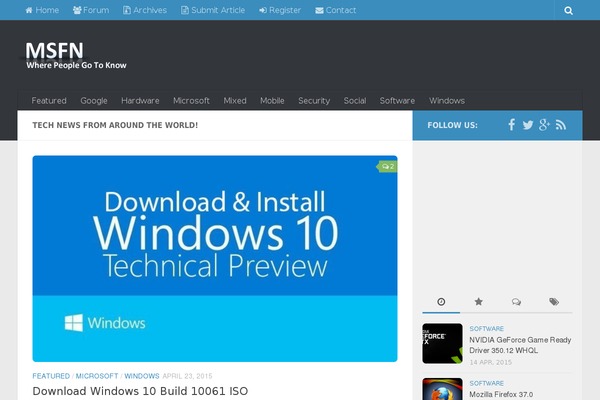Image resolution: width=600 pixels, height=400 pixels.
Task: Click 'TECH NEWS FROM AROUND THE WORLD!' heading
Action: coord(115,125)
